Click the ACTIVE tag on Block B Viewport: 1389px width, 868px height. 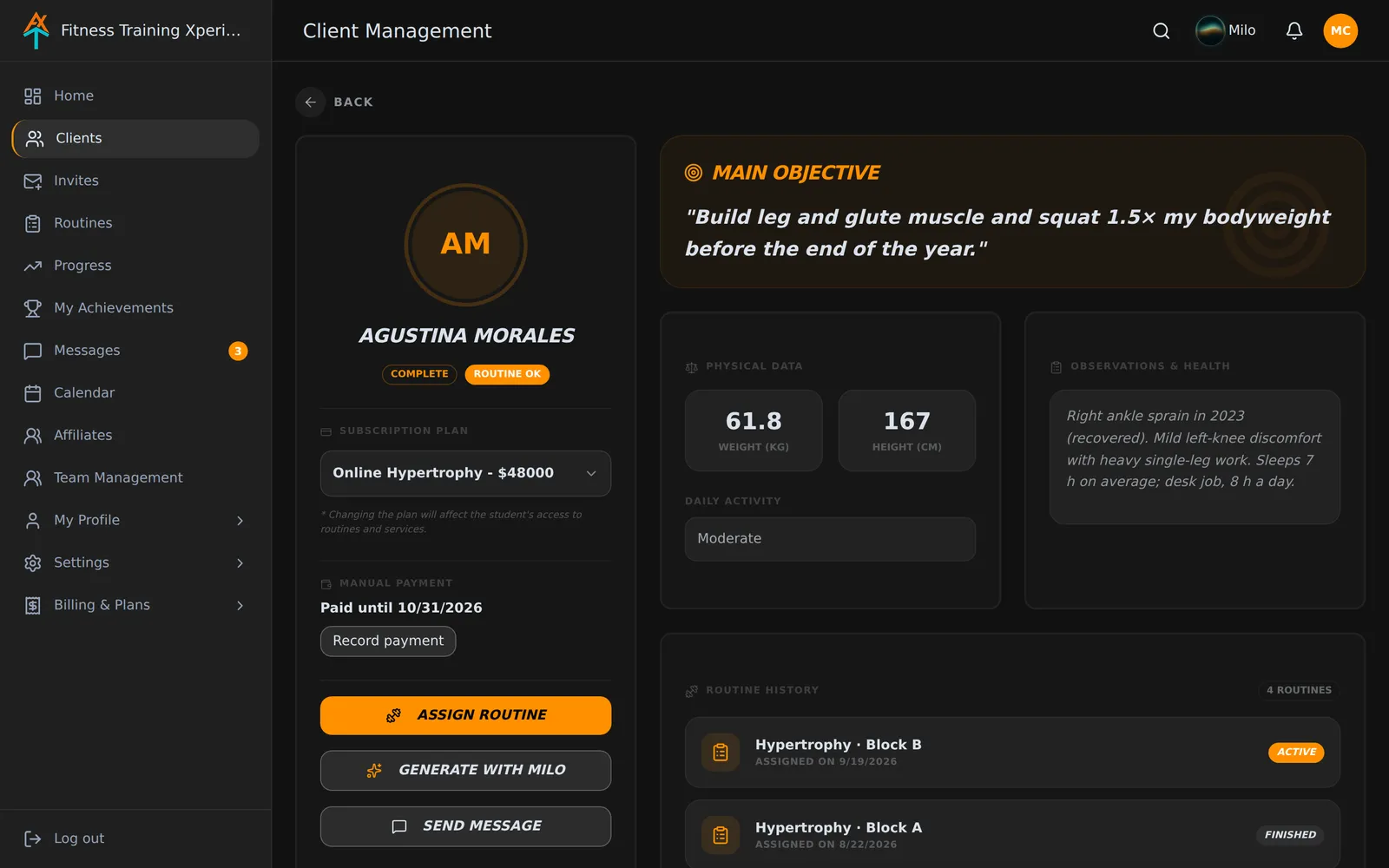(1296, 753)
